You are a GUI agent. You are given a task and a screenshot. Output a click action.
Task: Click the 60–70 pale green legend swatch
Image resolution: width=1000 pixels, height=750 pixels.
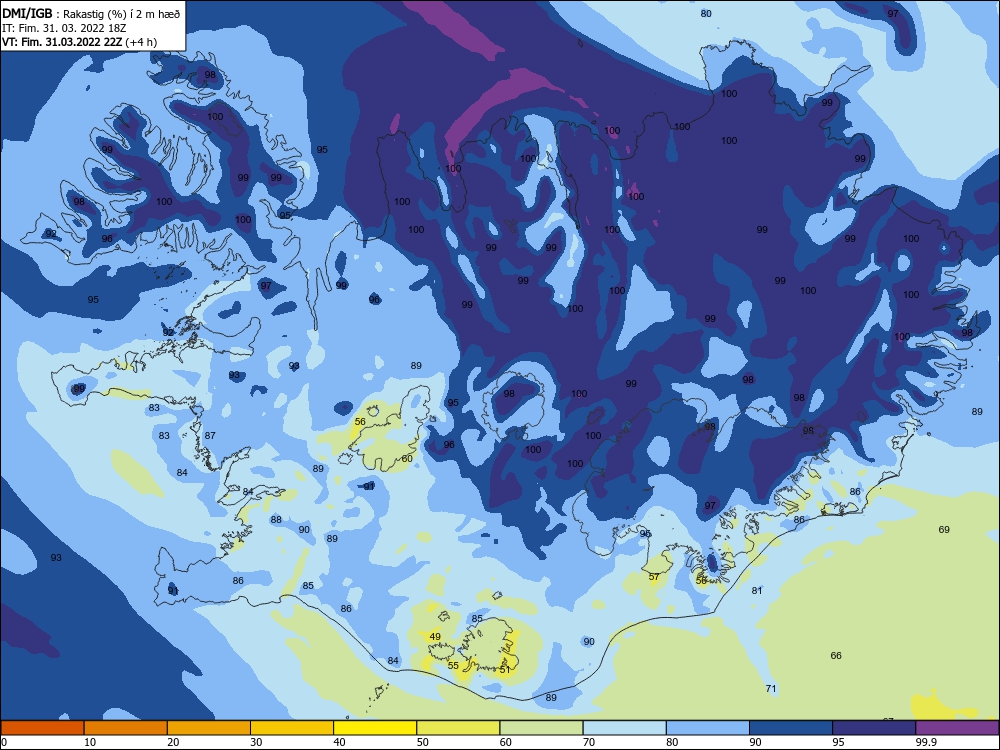[541, 728]
